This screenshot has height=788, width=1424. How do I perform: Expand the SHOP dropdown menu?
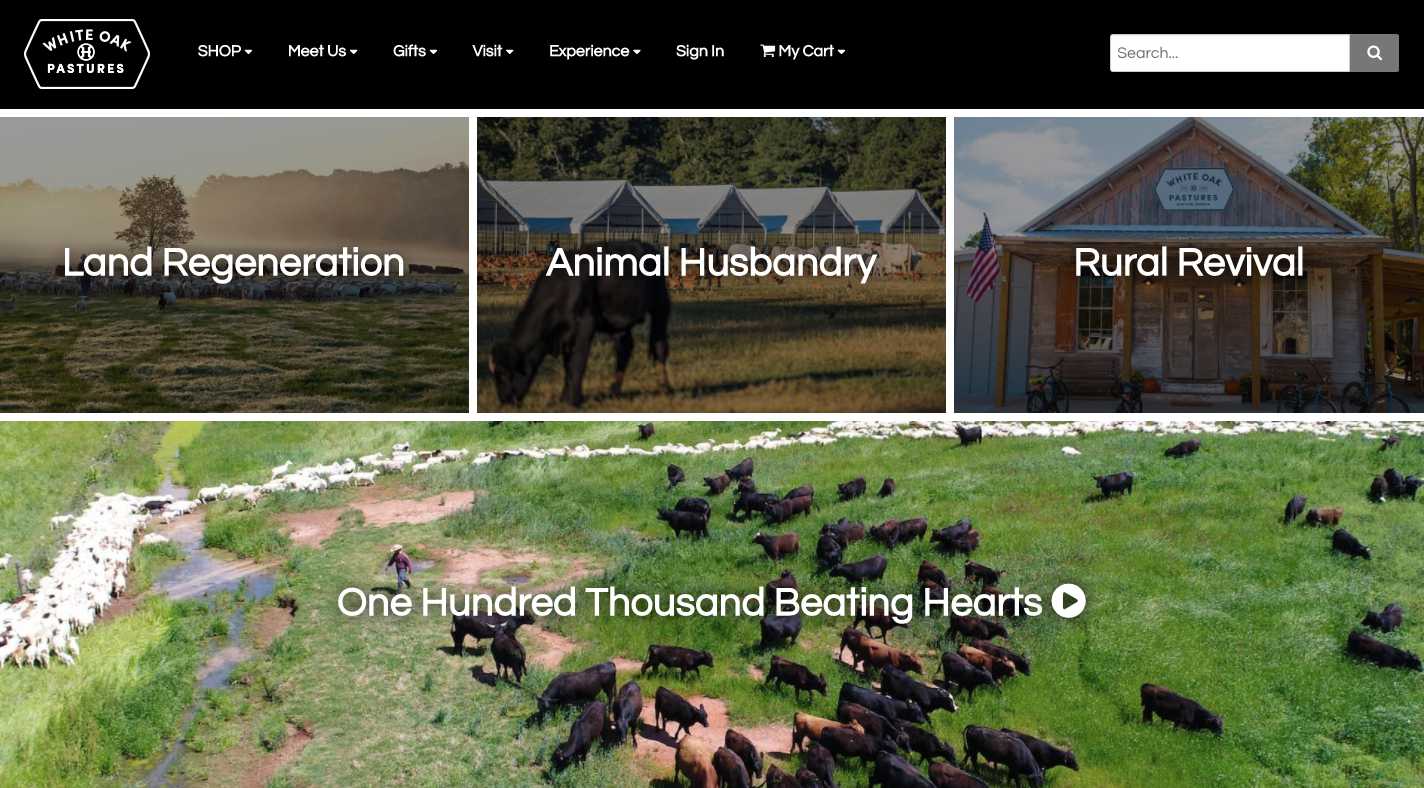tap(225, 51)
